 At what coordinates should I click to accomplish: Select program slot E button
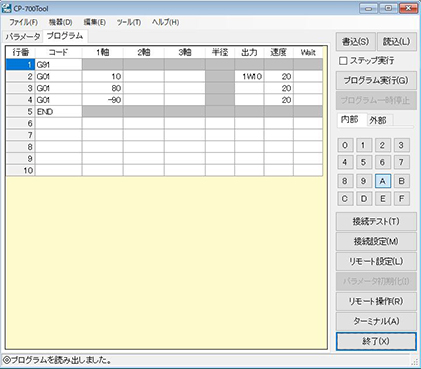click(382, 199)
